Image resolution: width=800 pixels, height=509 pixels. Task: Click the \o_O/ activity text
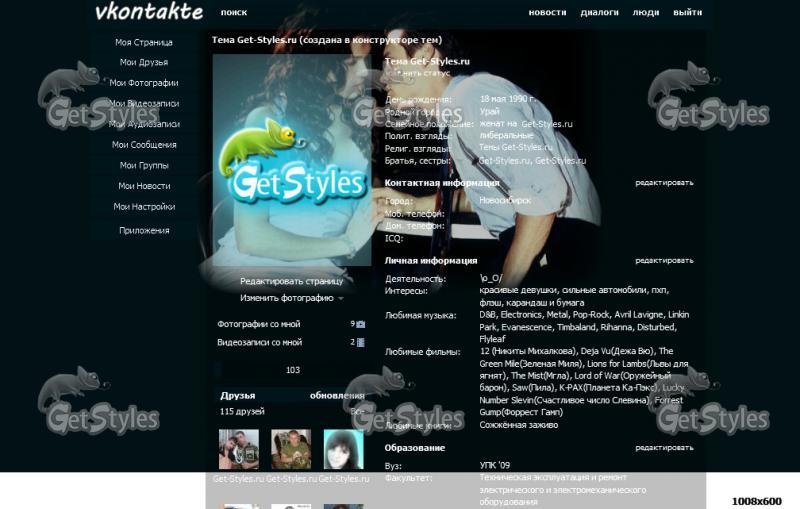[491, 278]
